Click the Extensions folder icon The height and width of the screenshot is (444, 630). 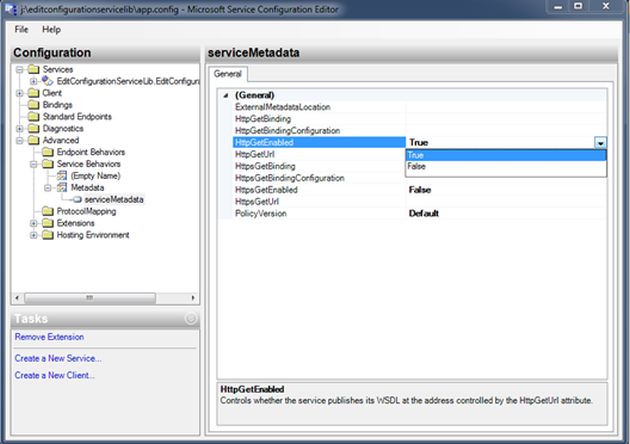click(x=48, y=223)
